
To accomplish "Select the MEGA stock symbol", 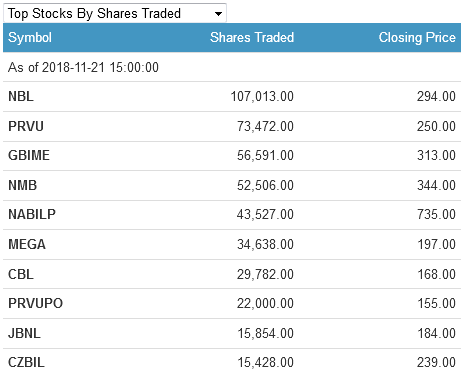I will click(27, 244).
